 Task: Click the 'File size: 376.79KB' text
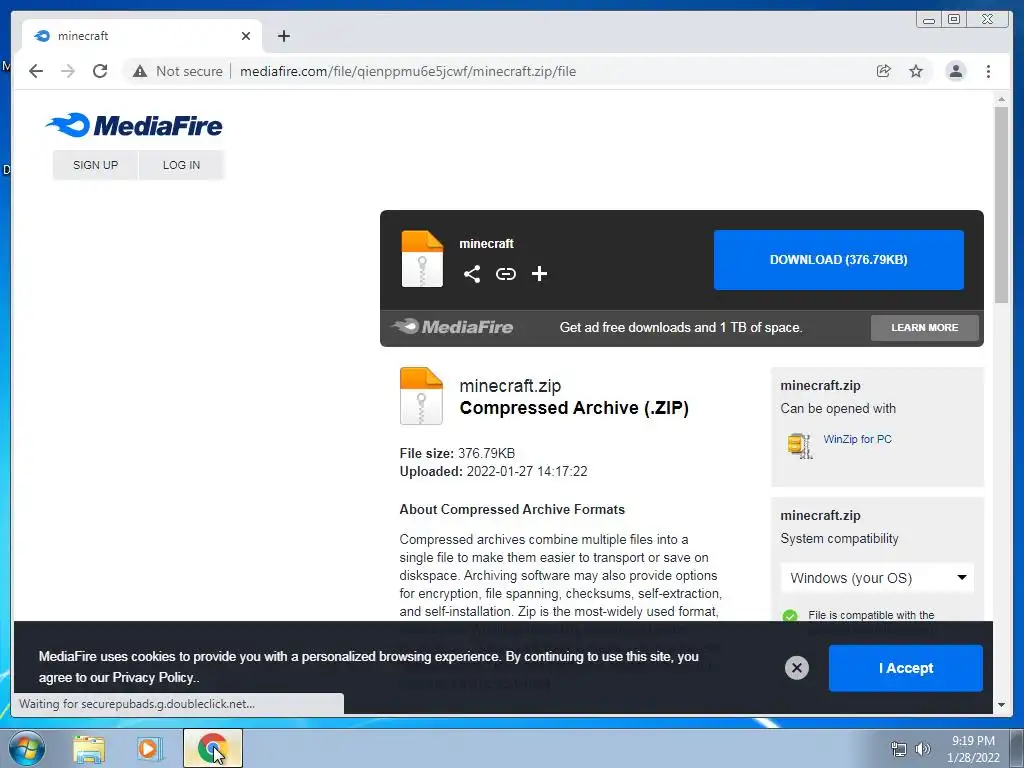click(x=457, y=453)
